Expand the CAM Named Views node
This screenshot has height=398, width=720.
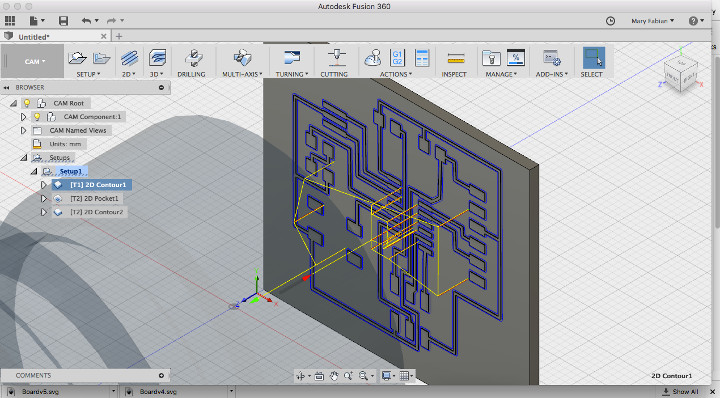point(23,131)
